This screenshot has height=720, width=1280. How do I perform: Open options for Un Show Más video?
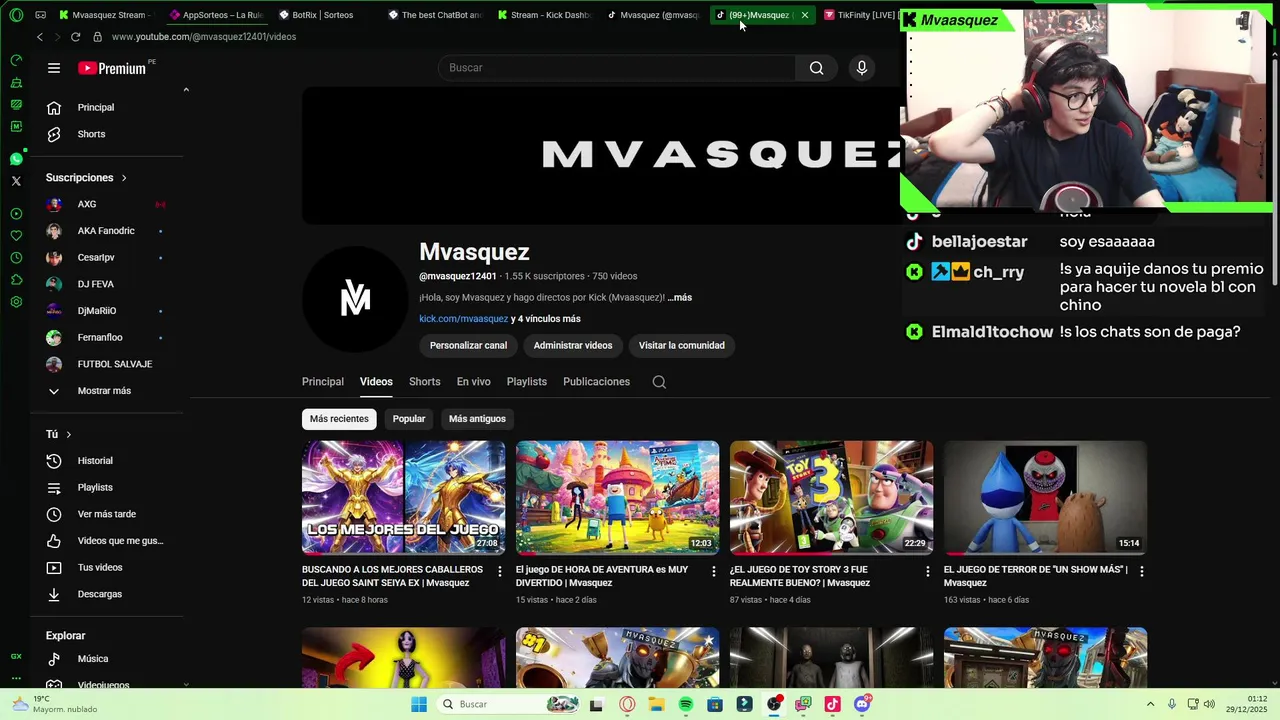click(x=1142, y=571)
